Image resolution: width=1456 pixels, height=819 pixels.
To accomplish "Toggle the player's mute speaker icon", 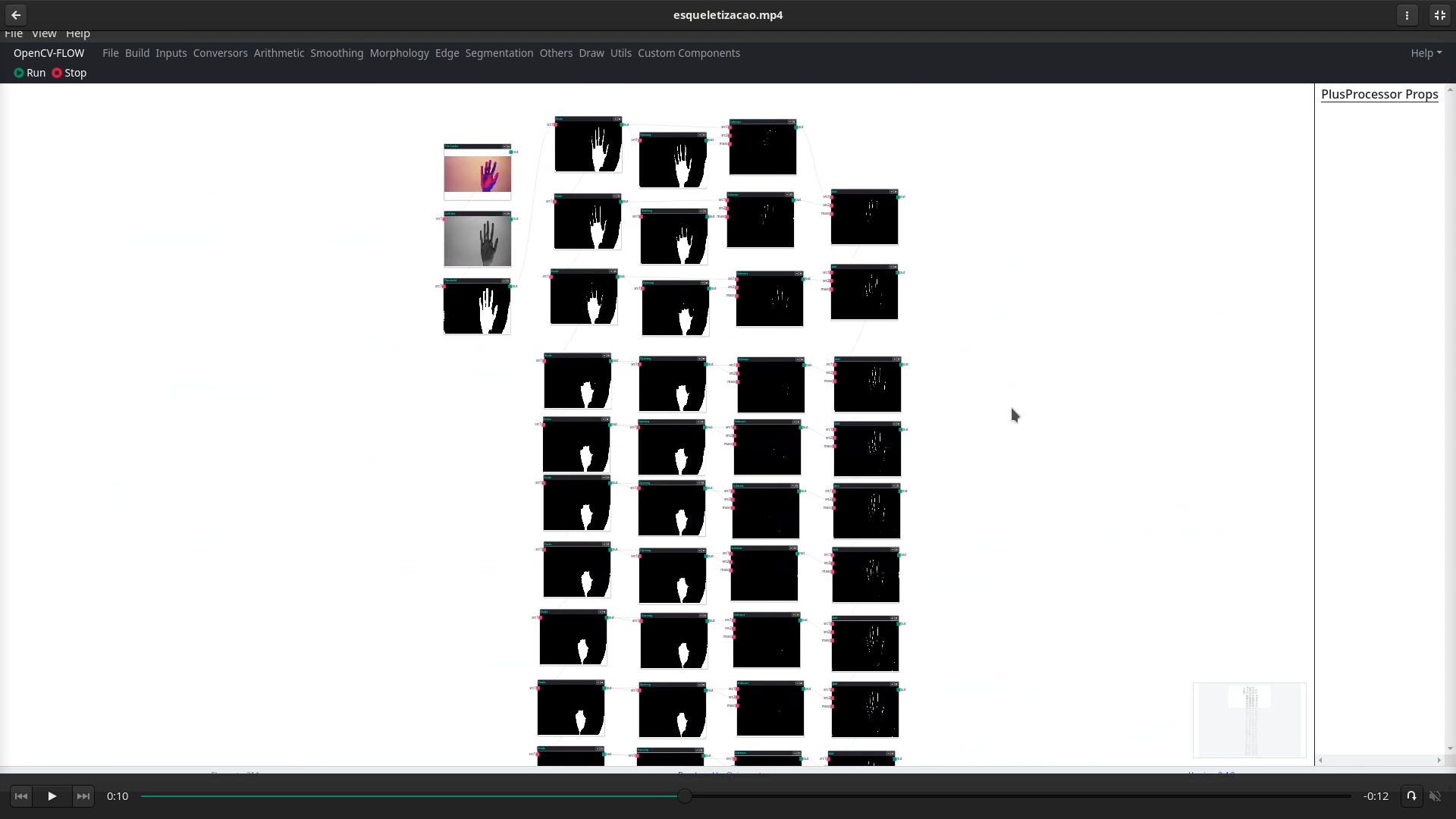I will click(x=1436, y=796).
